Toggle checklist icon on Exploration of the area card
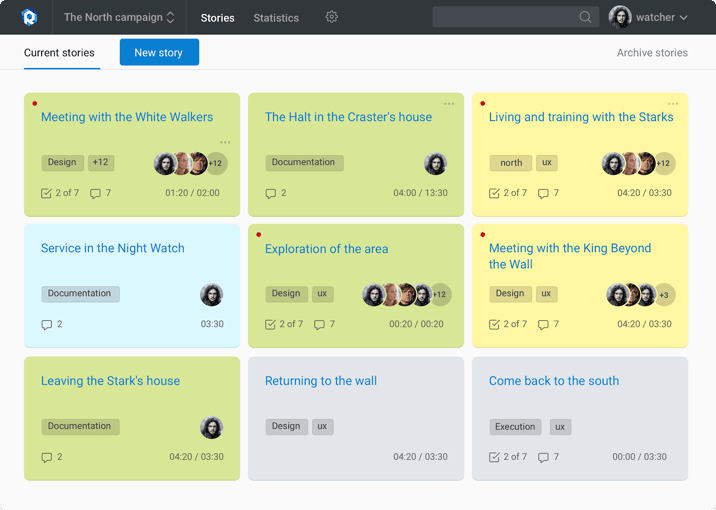 point(270,325)
